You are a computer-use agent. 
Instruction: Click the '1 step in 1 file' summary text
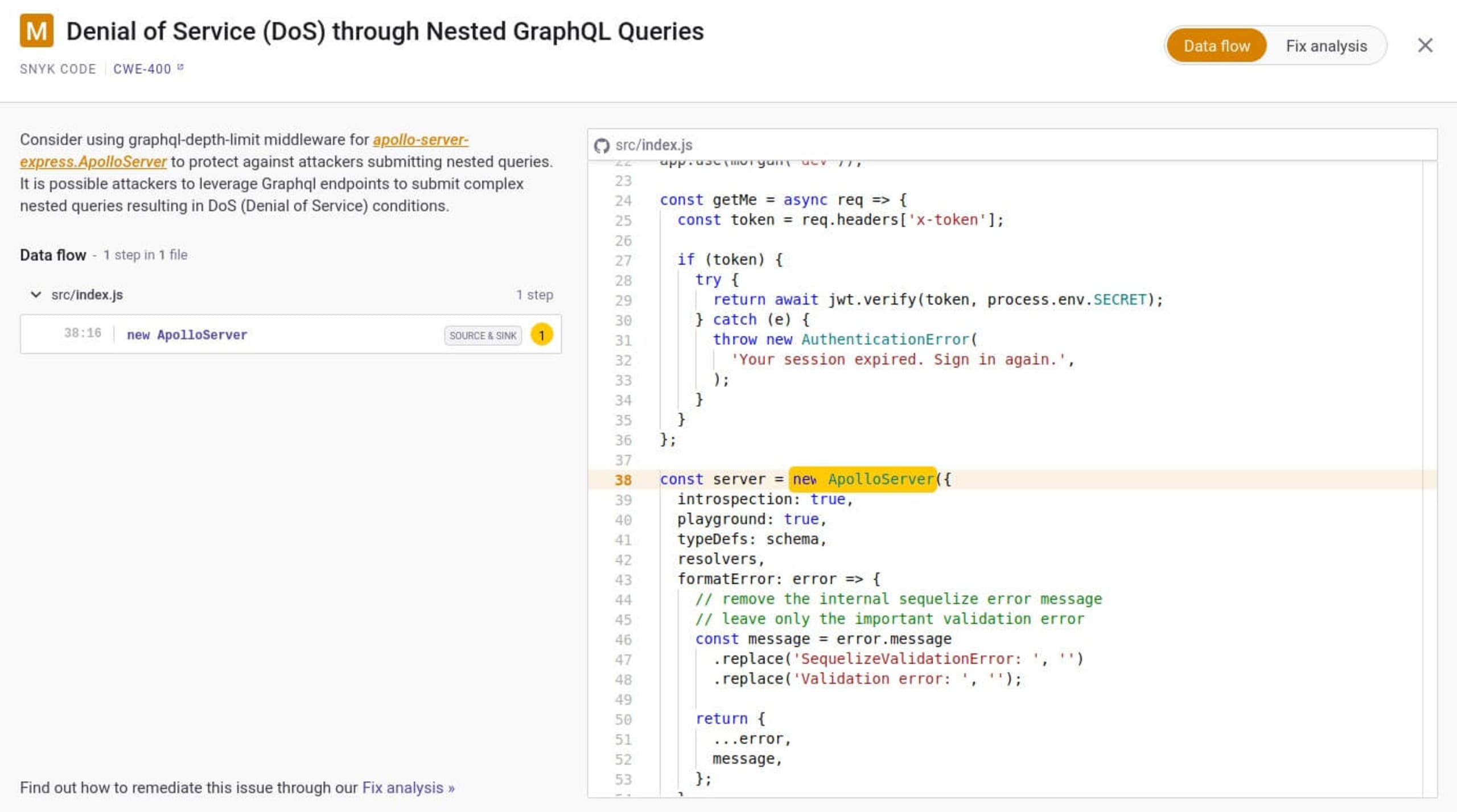point(145,255)
